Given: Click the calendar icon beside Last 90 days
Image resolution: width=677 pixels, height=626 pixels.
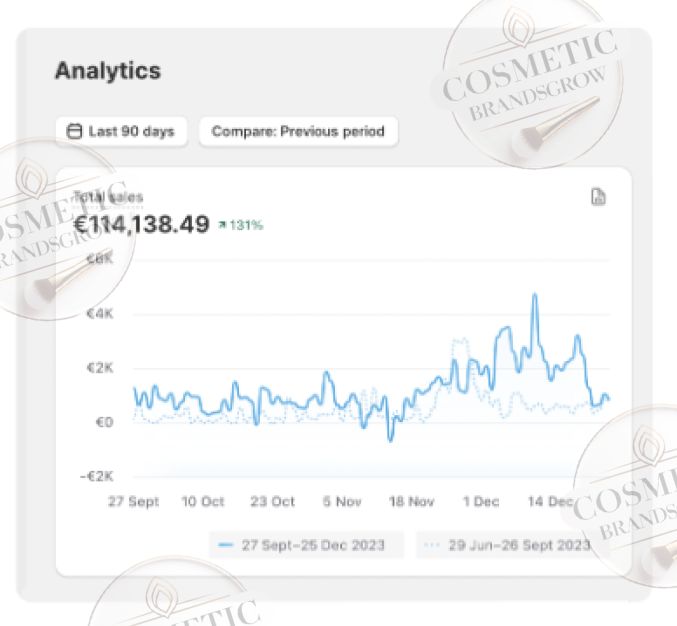Looking at the screenshot, I should point(74,131).
